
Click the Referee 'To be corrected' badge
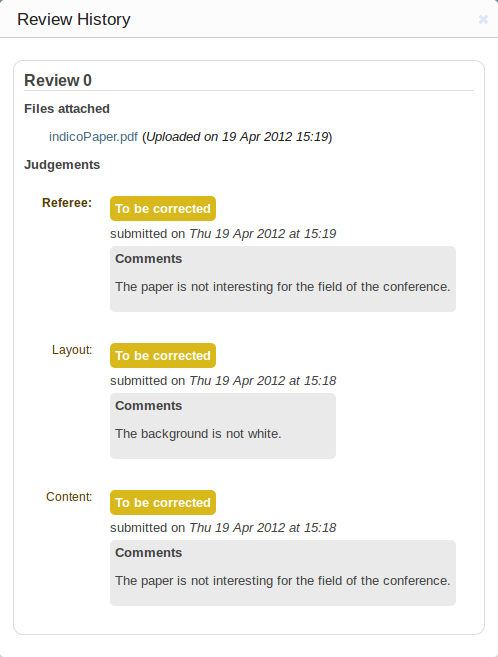coord(163,208)
